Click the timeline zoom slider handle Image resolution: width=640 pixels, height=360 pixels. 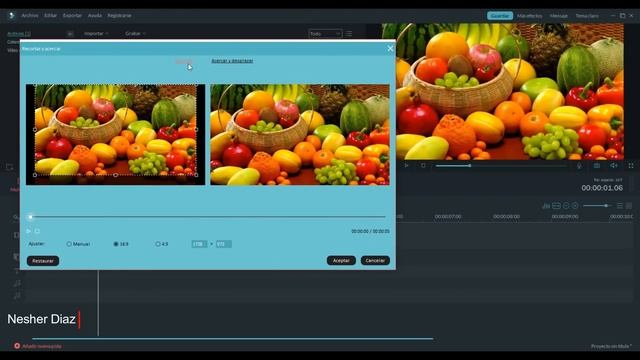coord(606,206)
